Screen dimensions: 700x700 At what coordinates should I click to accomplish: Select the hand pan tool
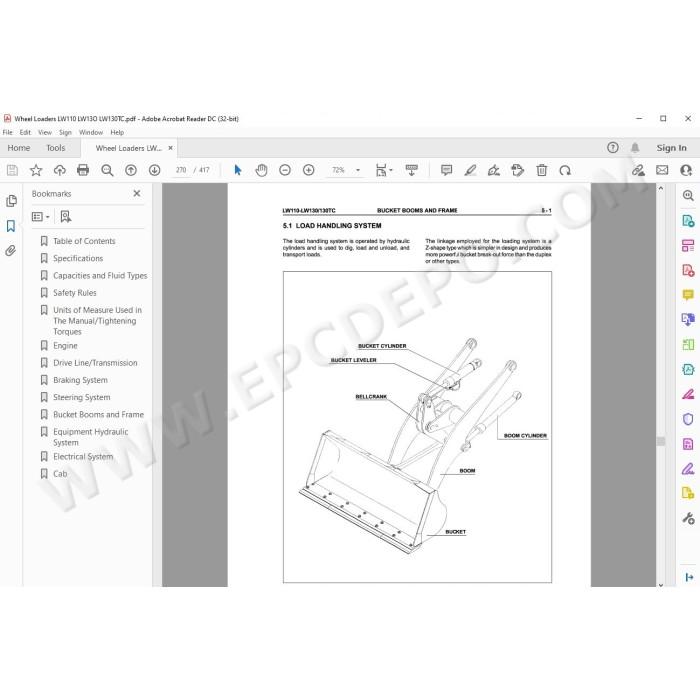point(261,170)
